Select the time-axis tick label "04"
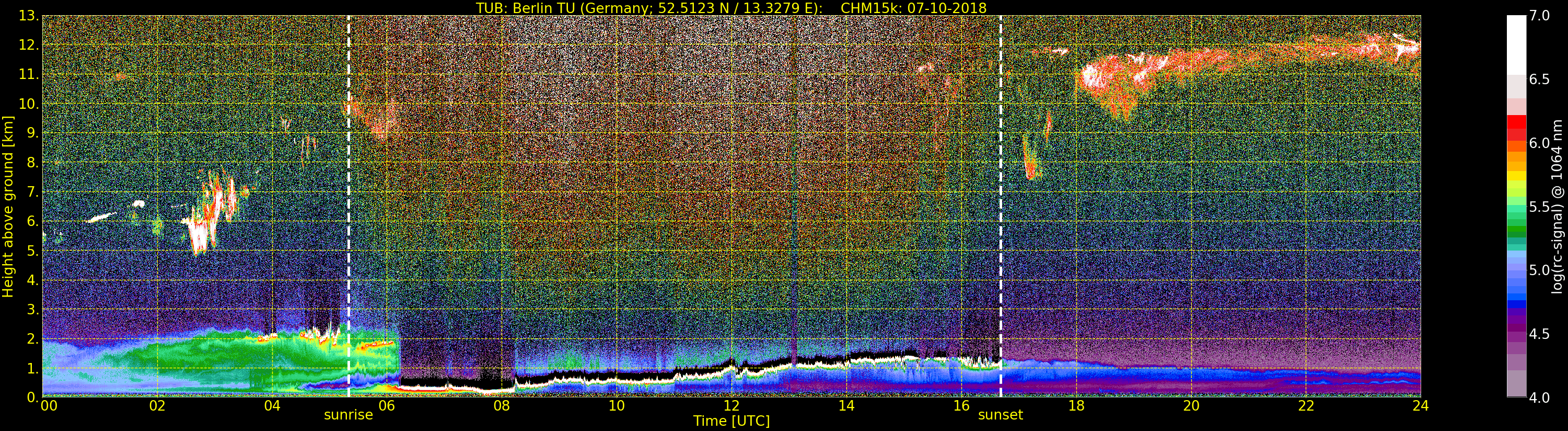This screenshot has width=1568, height=431. [272, 405]
